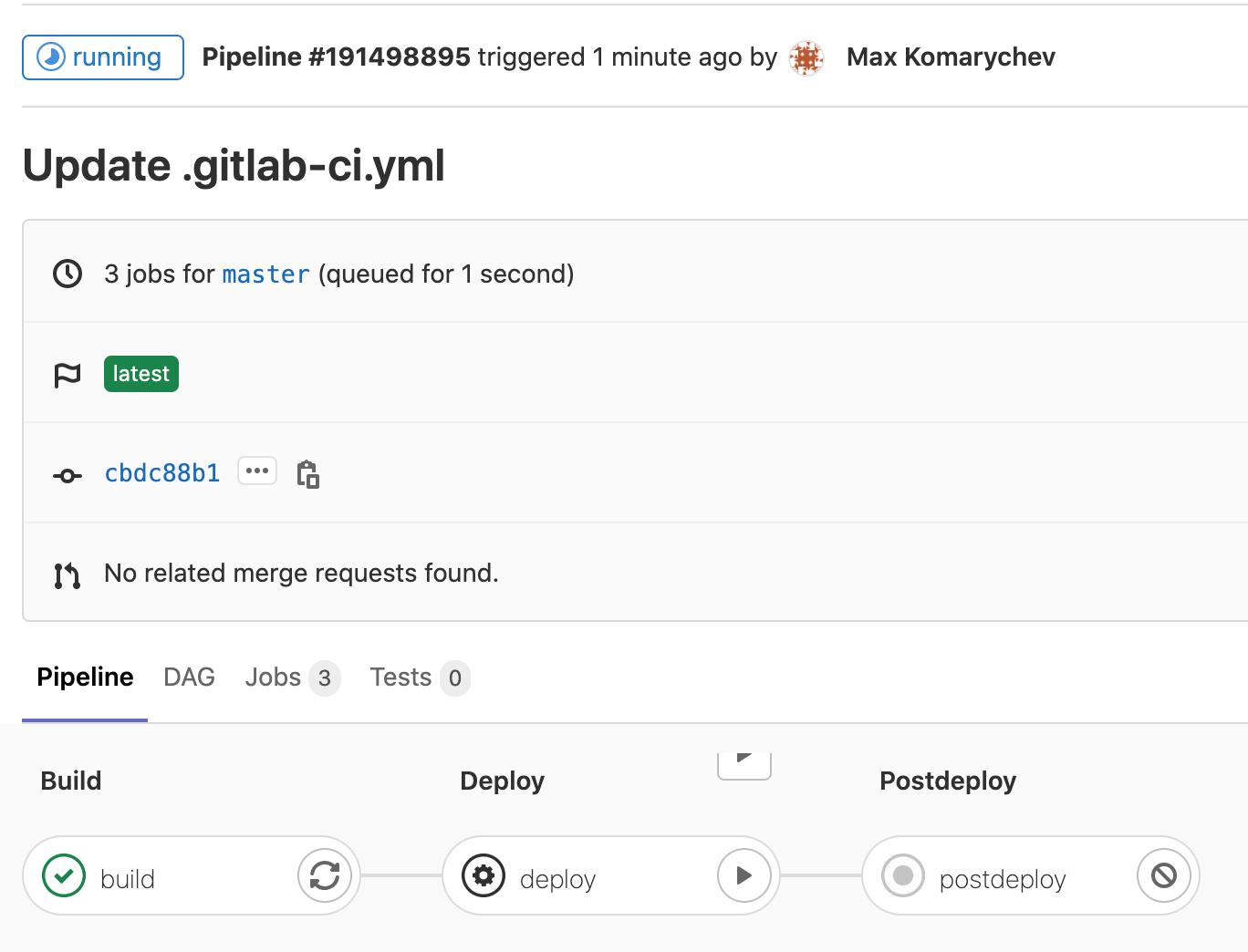Screen dimensions: 1248x952
Task: Click the build job retry icon
Action: click(x=325, y=875)
